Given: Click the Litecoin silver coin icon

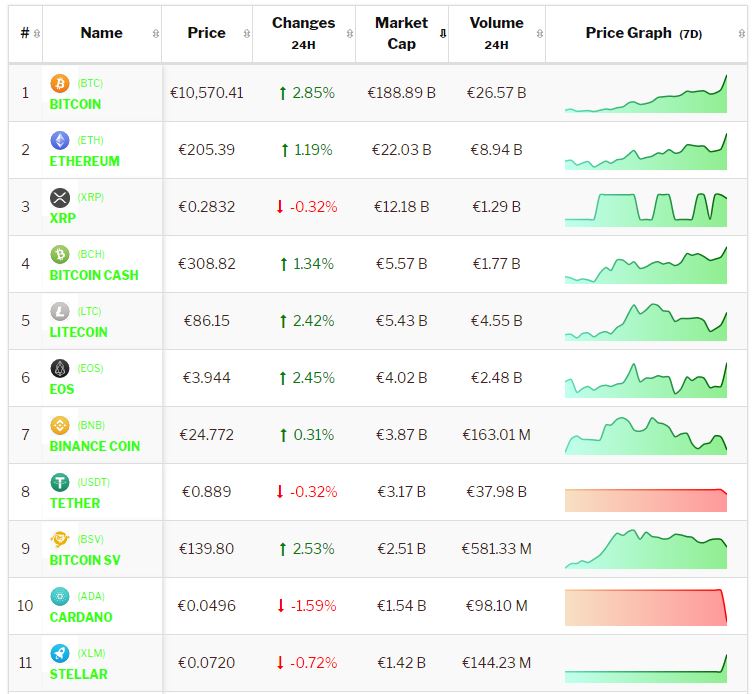Looking at the screenshot, I should point(60,311).
